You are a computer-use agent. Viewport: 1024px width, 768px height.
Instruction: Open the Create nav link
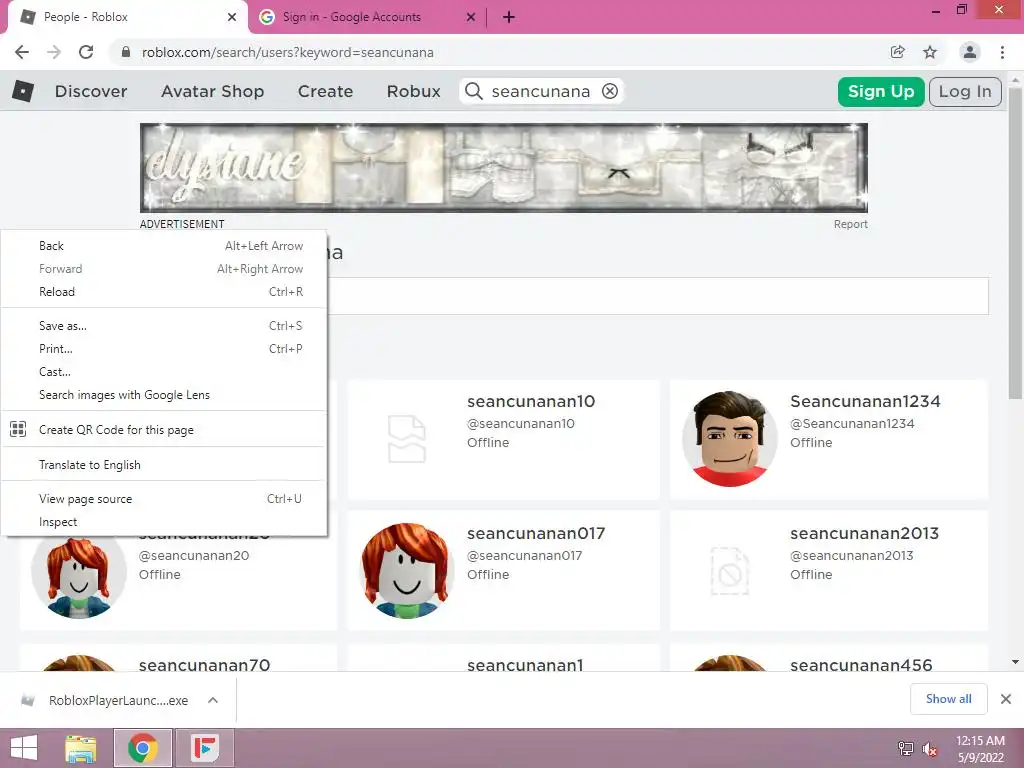325,91
